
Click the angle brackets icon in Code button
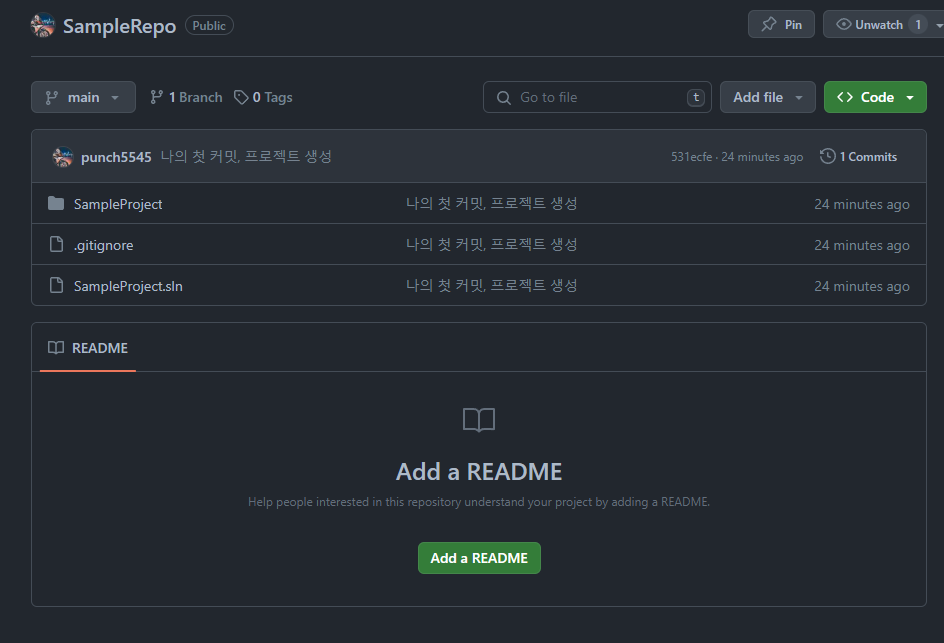click(845, 97)
